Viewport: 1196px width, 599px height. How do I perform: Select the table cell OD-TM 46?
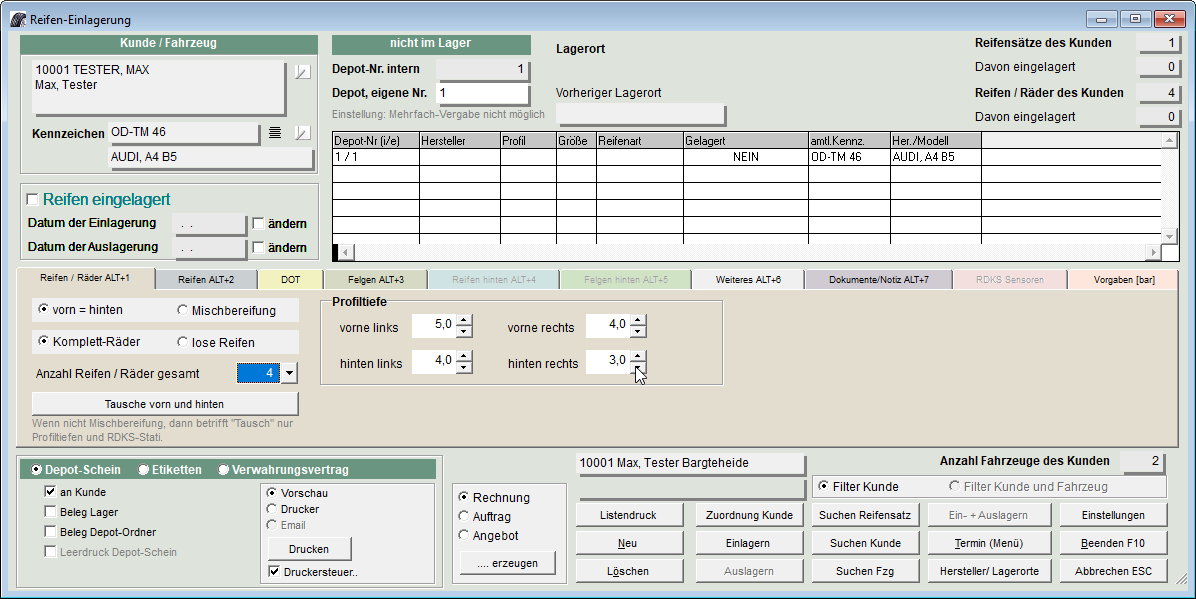849,156
